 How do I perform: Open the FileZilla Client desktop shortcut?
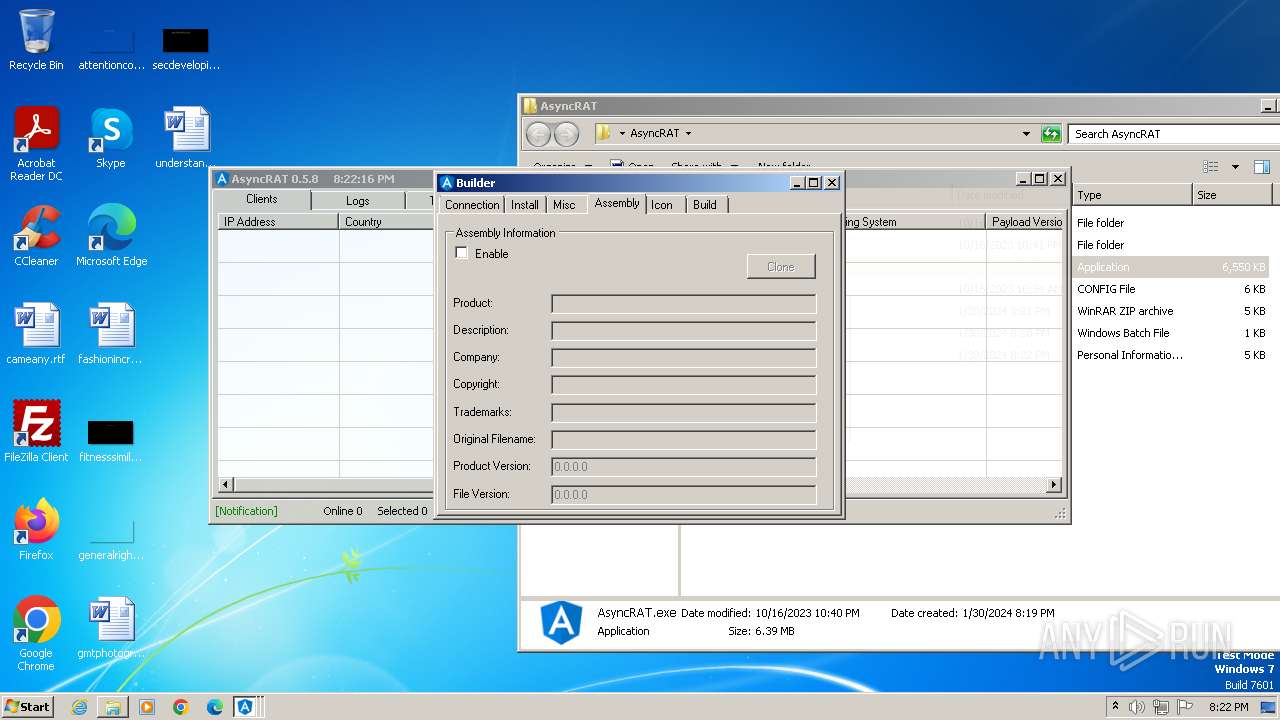tap(36, 431)
